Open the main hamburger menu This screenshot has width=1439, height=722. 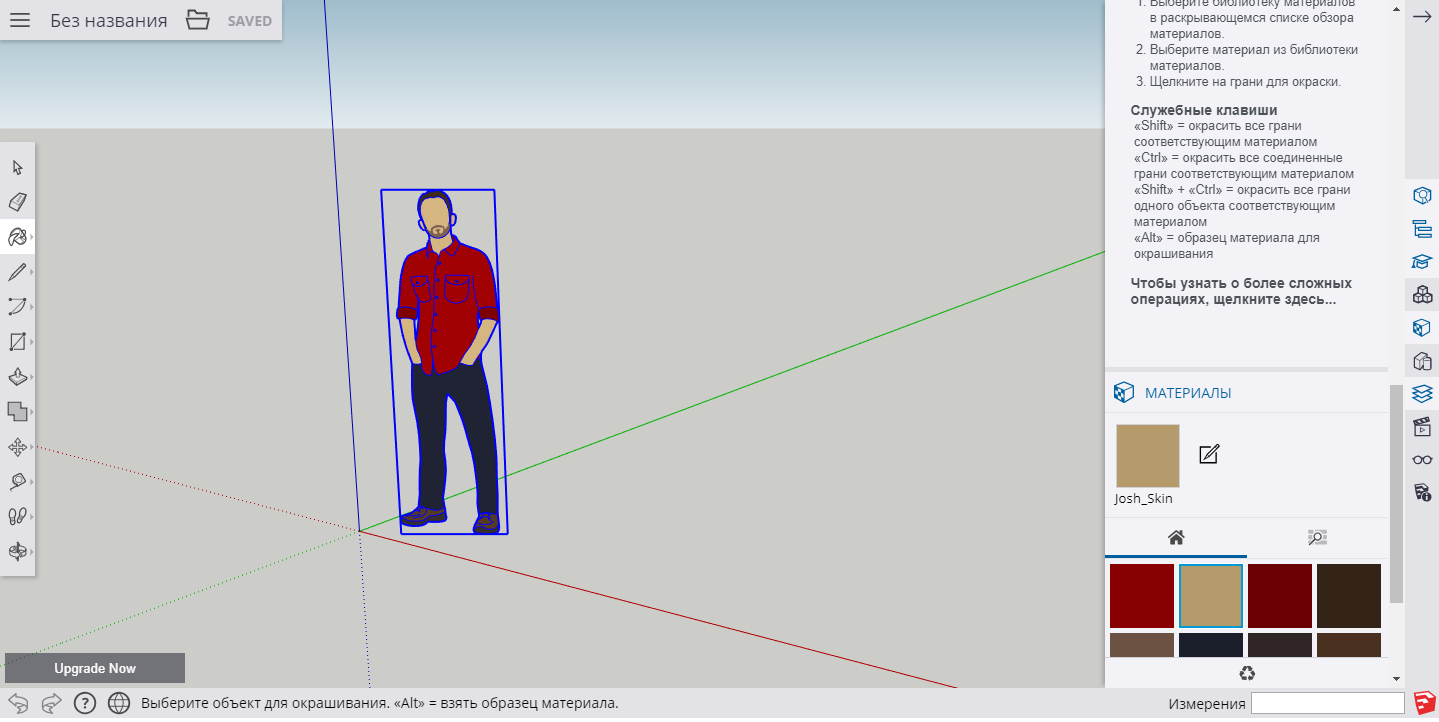click(19, 19)
